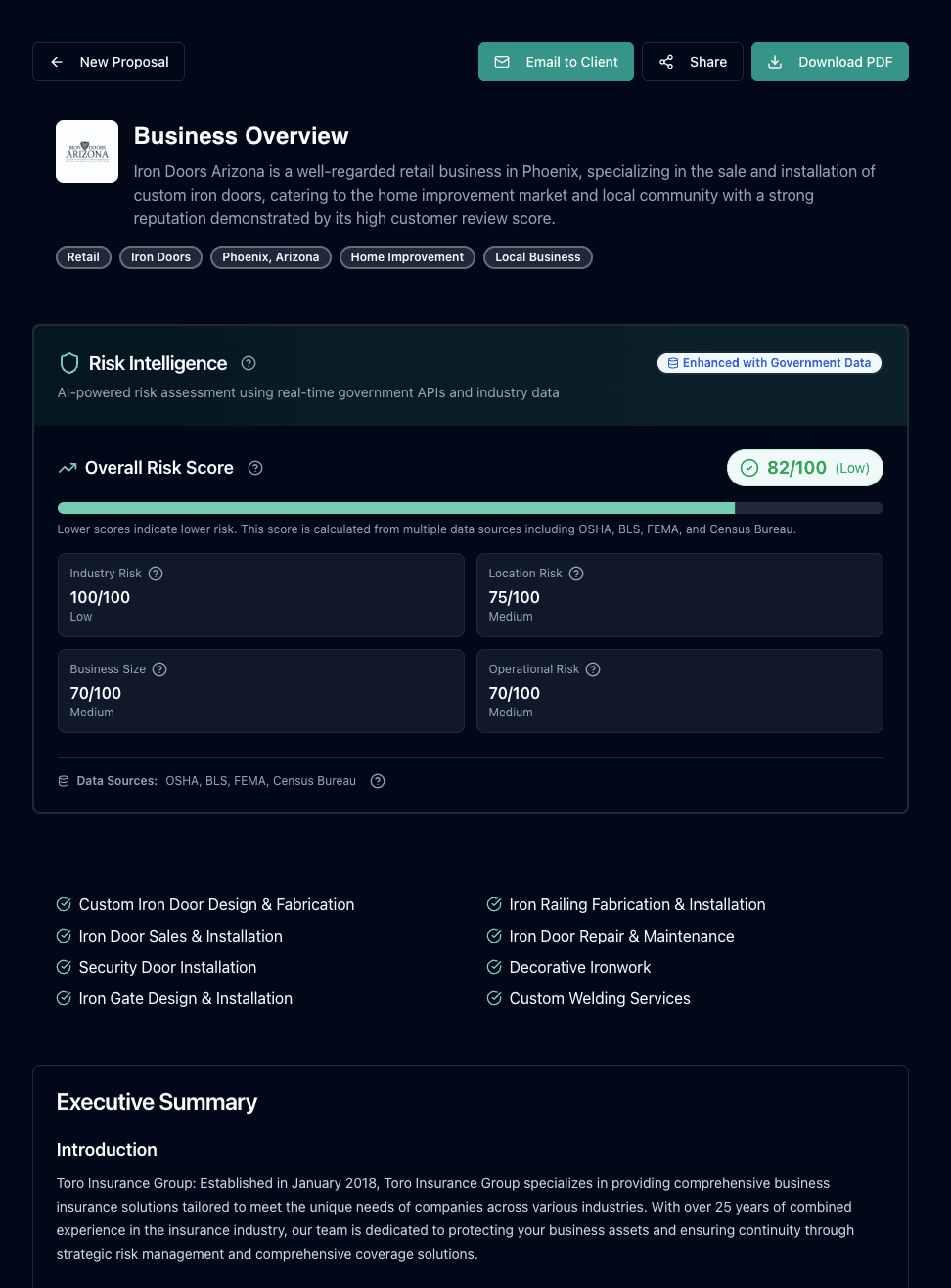This screenshot has height=1288, width=951.
Task: Click the Iron Doors Arizona logo thumbnail
Action: pos(86,152)
